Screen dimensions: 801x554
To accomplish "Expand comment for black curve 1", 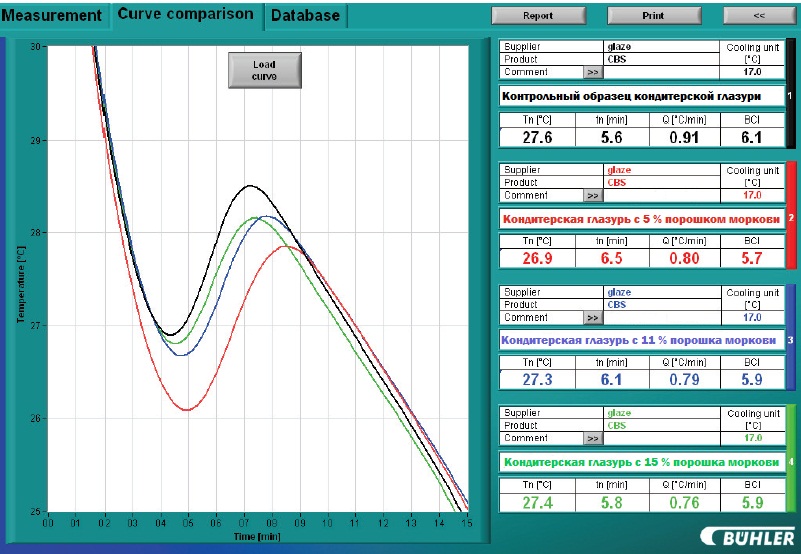I will pos(592,72).
